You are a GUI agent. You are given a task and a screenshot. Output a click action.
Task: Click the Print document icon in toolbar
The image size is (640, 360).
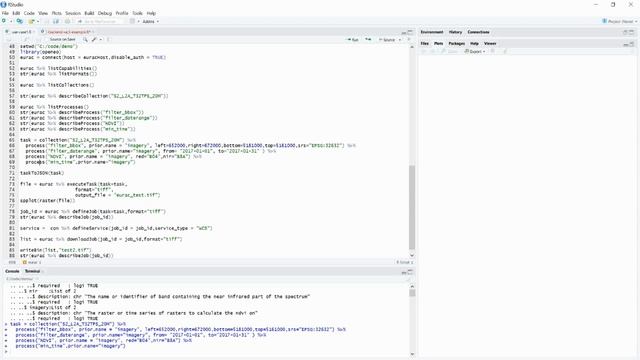(67, 21)
